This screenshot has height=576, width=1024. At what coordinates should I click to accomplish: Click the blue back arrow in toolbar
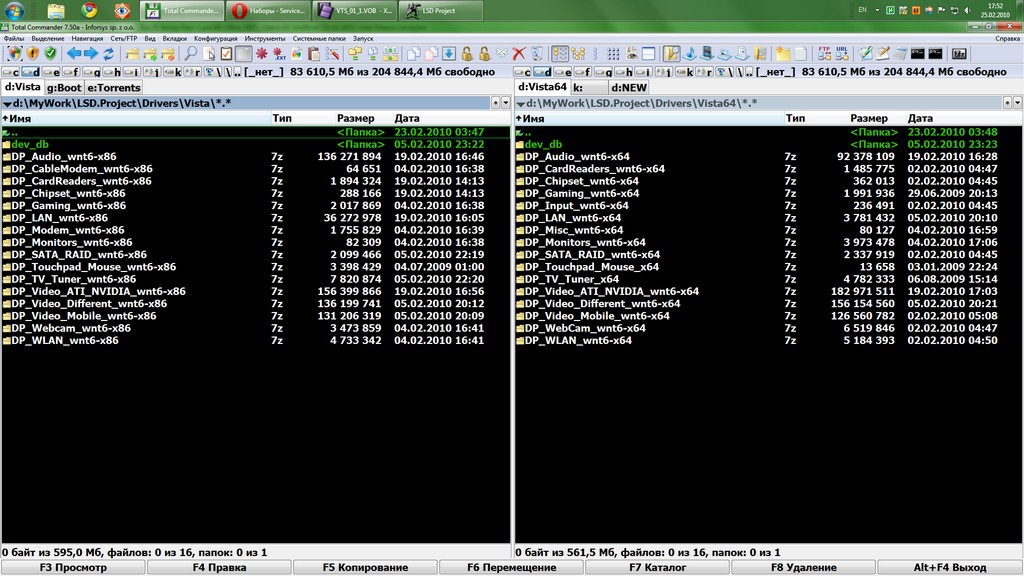[x=73, y=54]
